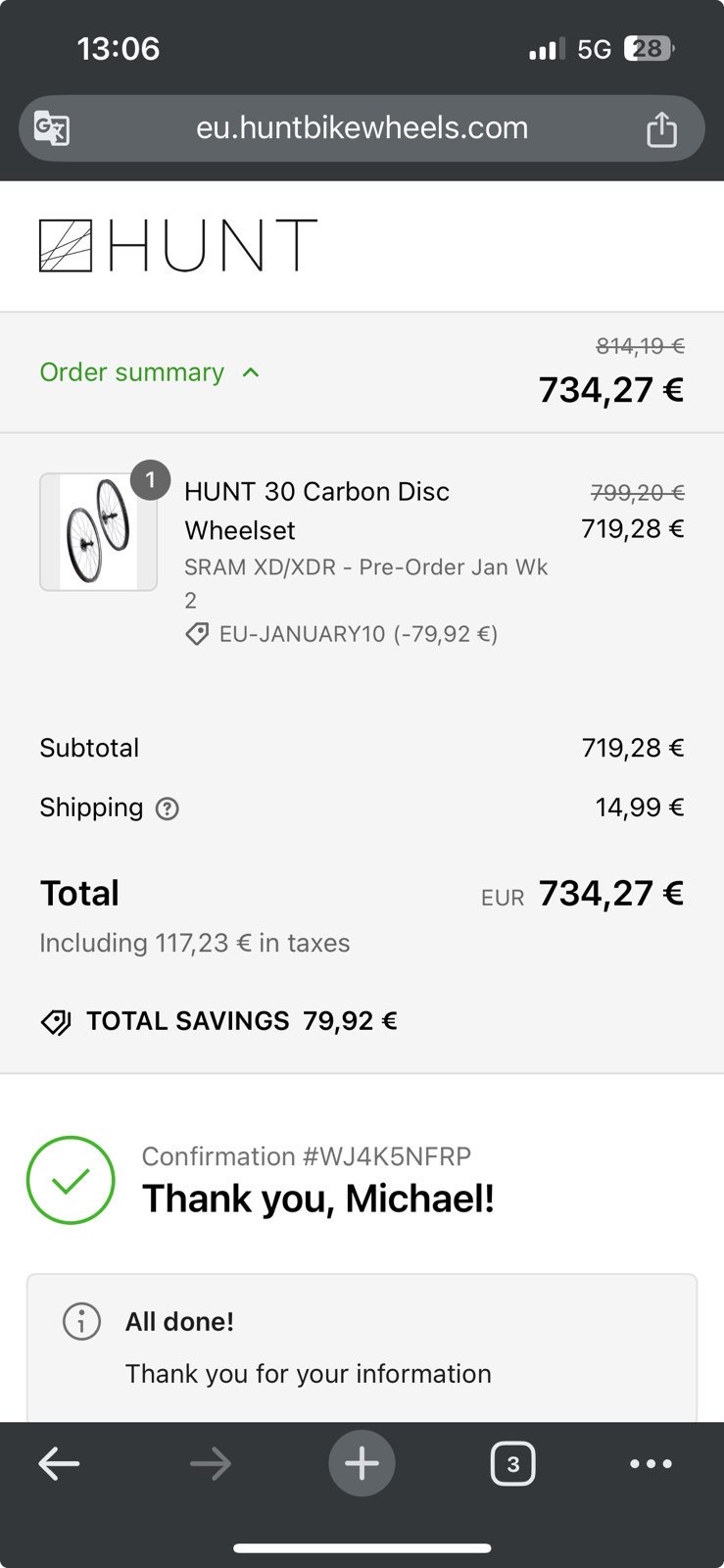The image size is (724, 1568).
Task: Collapse the Order summary section
Action: coord(132,372)
